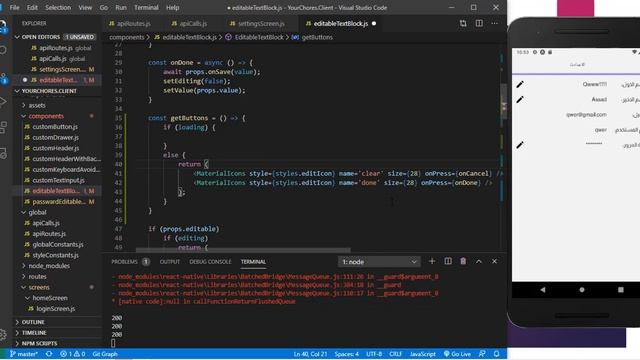Open the notifications bell in status bar
Image resolution: width=640 pixels, height=360 pixels.
[496, 354]
